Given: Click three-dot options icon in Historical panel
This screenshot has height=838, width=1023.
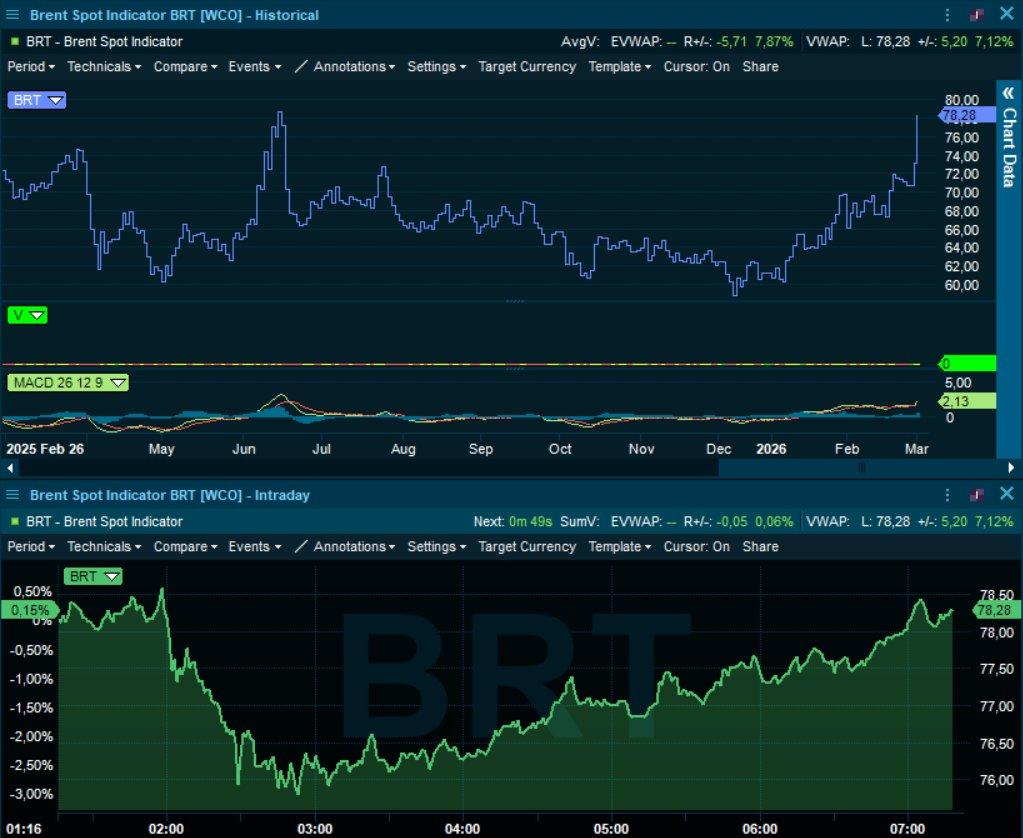Looking at the screenshot, I should tap(948, 15).
